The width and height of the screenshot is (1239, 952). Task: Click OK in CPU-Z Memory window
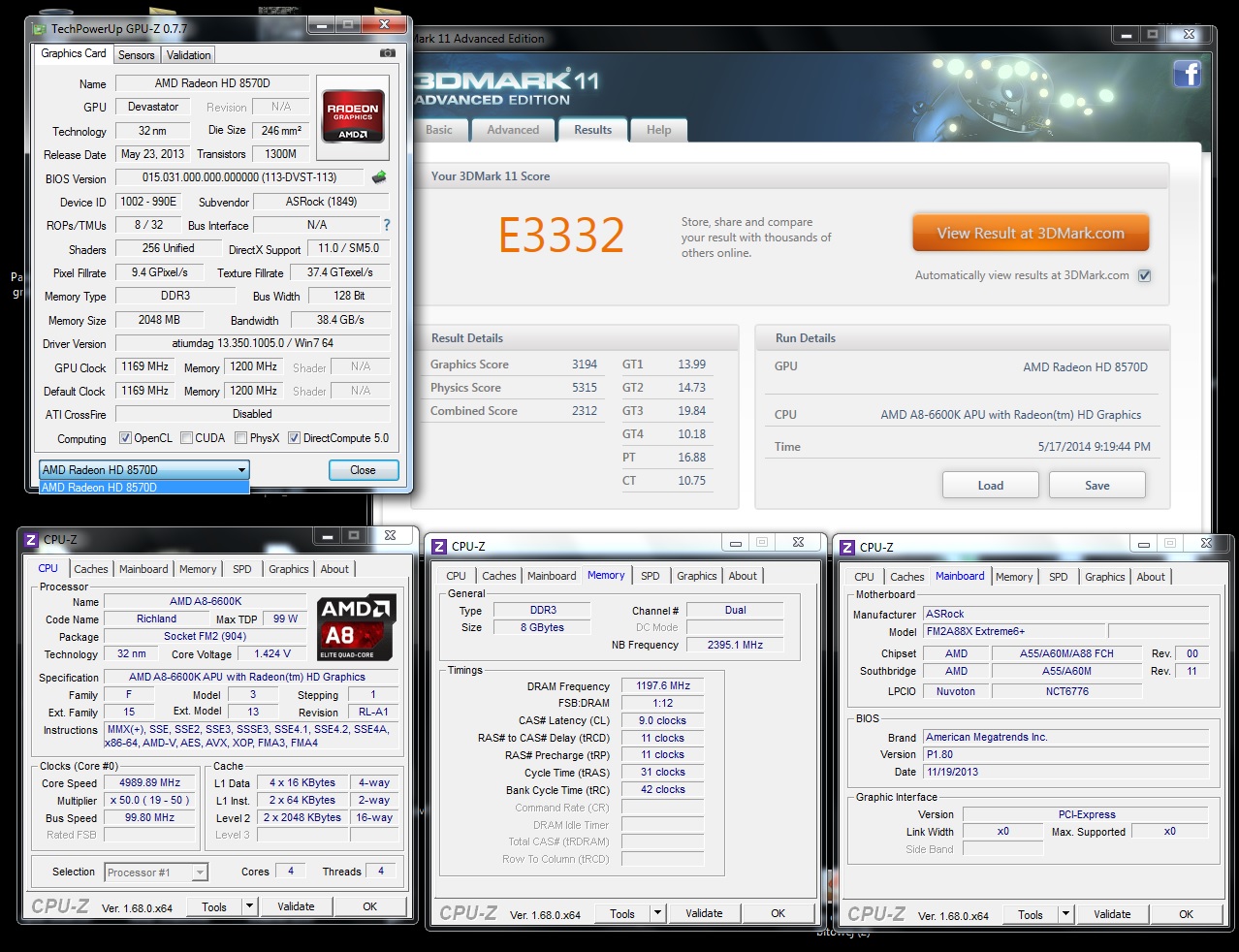(x=778, y=913)
